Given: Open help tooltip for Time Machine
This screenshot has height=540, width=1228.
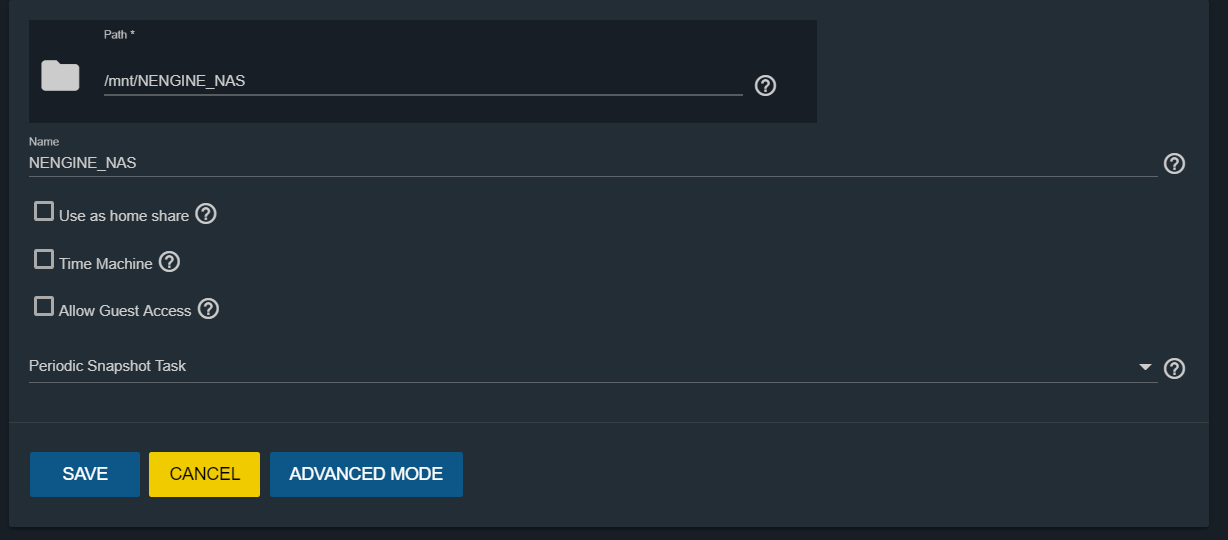Looking at the screenshot, I should pyautogui.click(x=170, y=262).
